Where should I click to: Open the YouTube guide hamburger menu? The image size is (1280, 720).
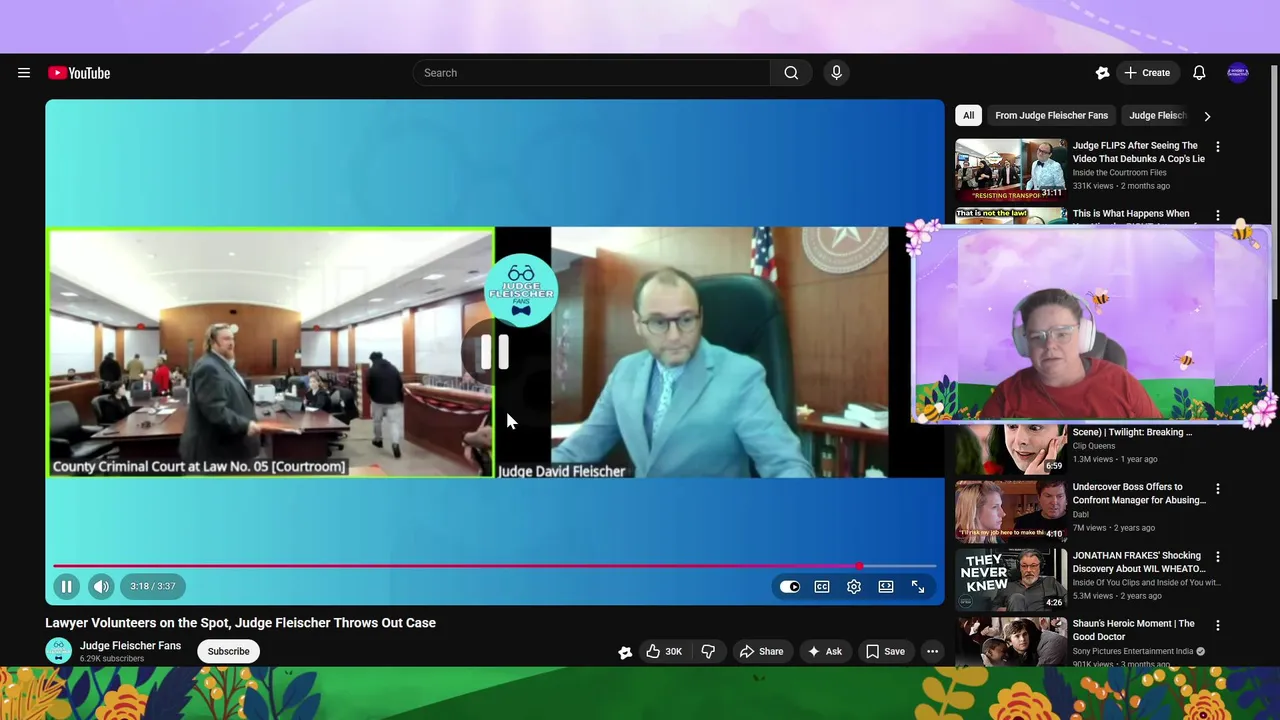tap(24, 73)
